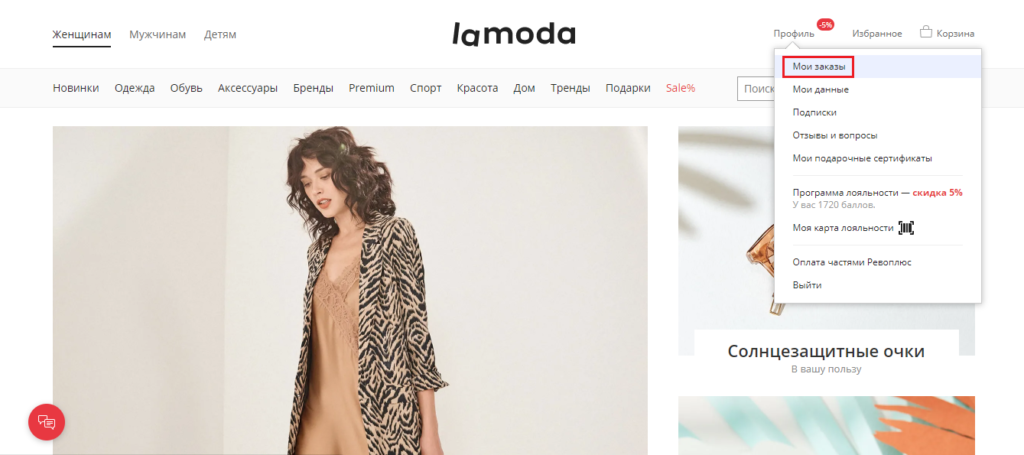The width and height of the screenshot is (1024, 455).
Task: Switch to Детям tab
Action: (220, 34)
